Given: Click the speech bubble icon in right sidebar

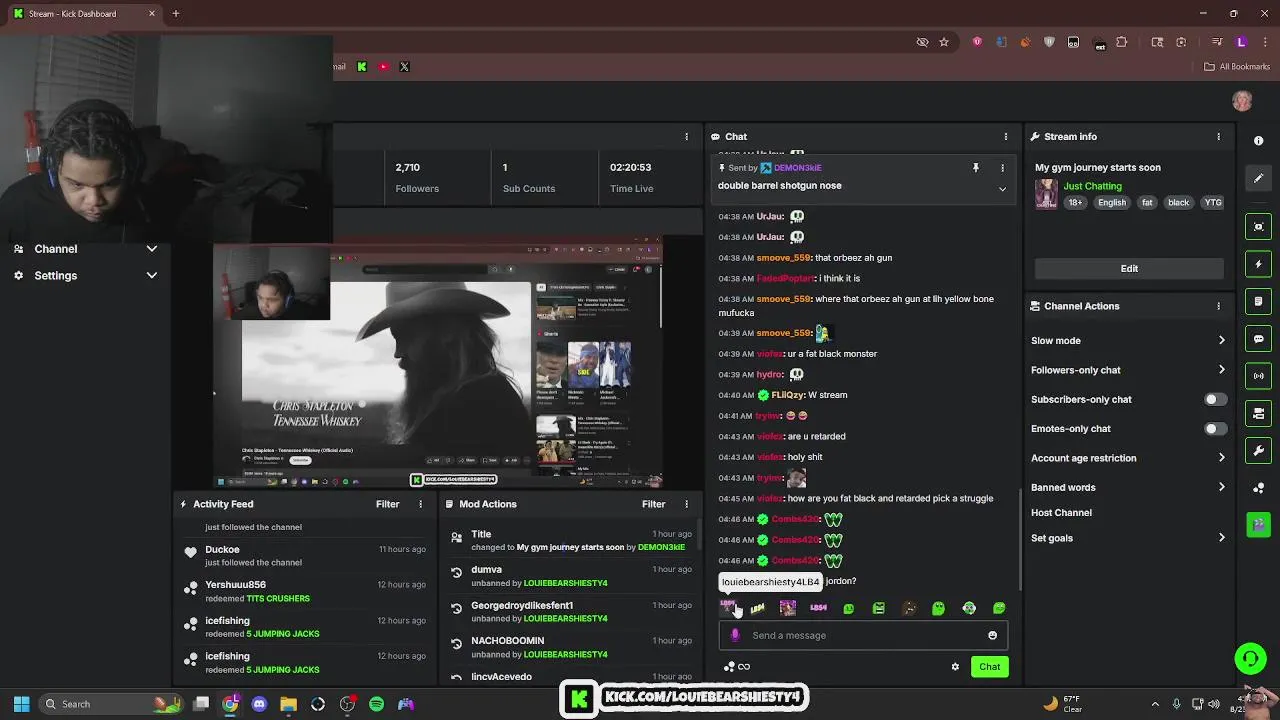Looking at the screenshot, I should (1259, 339).
